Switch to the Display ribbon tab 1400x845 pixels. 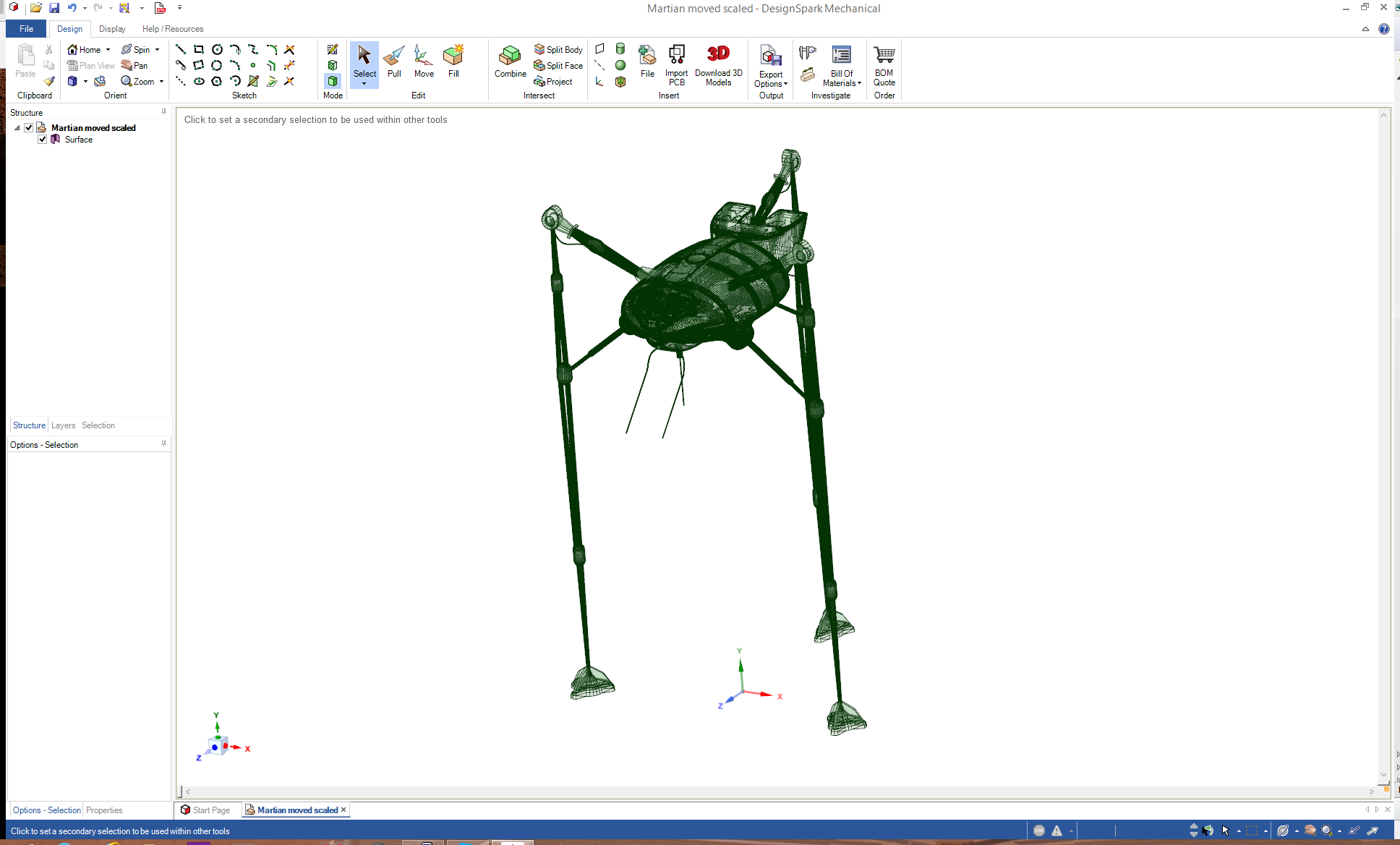[x=112, y=29]
